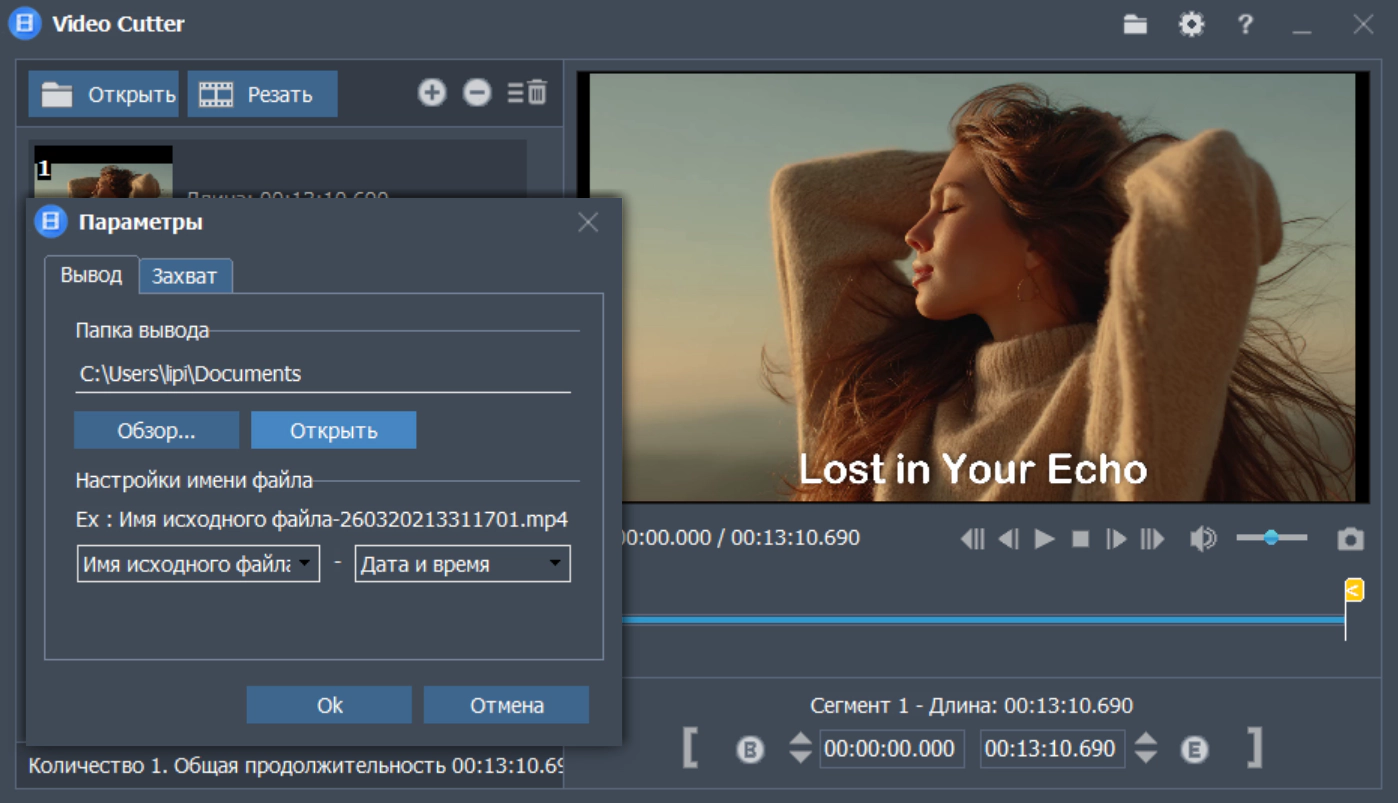This screenshot has width=1398, height=803.
Task: Set segment beginning with the B marker
Action: point(750,749)
